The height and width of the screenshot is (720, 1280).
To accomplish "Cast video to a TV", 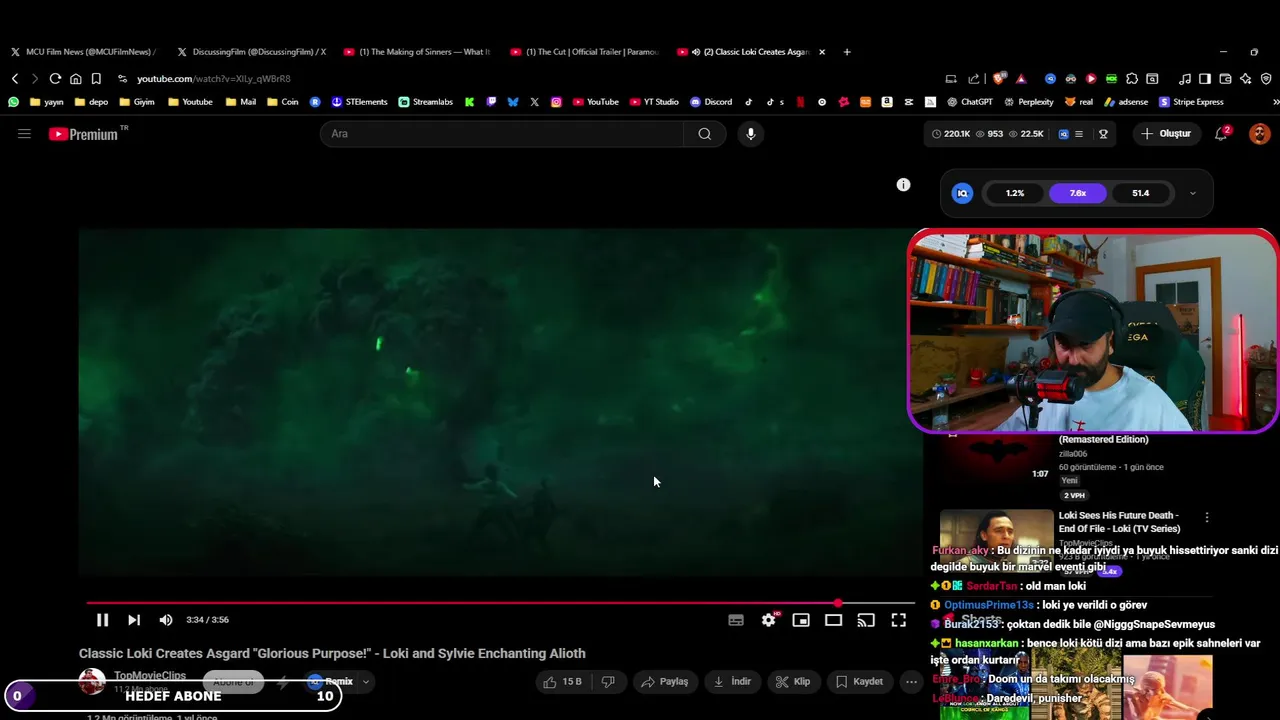I will click(866, 620).
